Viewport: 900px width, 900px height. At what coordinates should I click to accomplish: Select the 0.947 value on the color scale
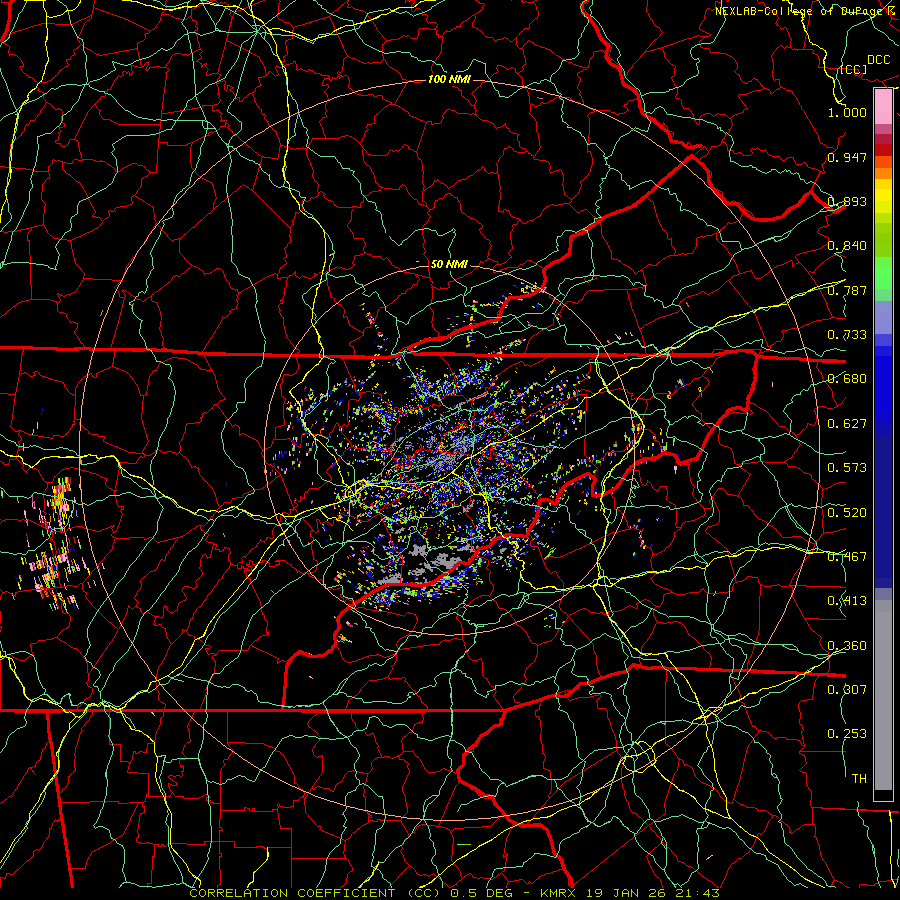(847, 157)
